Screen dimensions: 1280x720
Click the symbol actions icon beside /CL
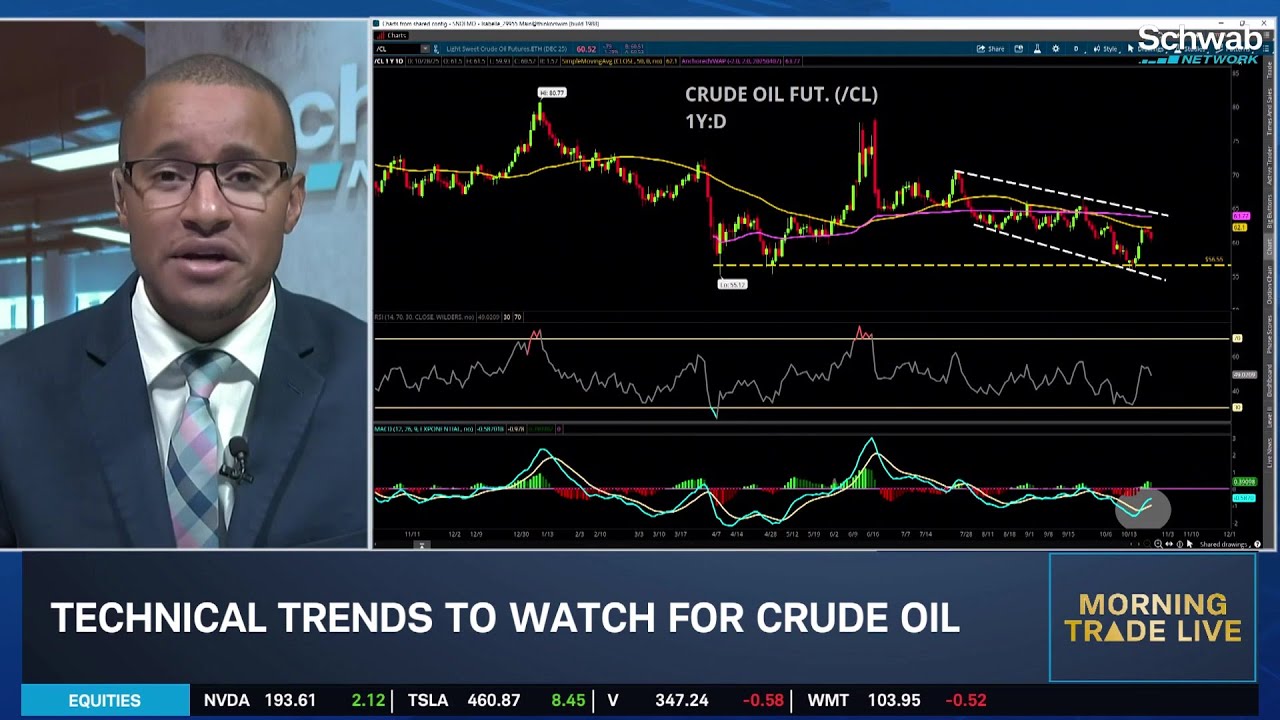tap(437, 49)
